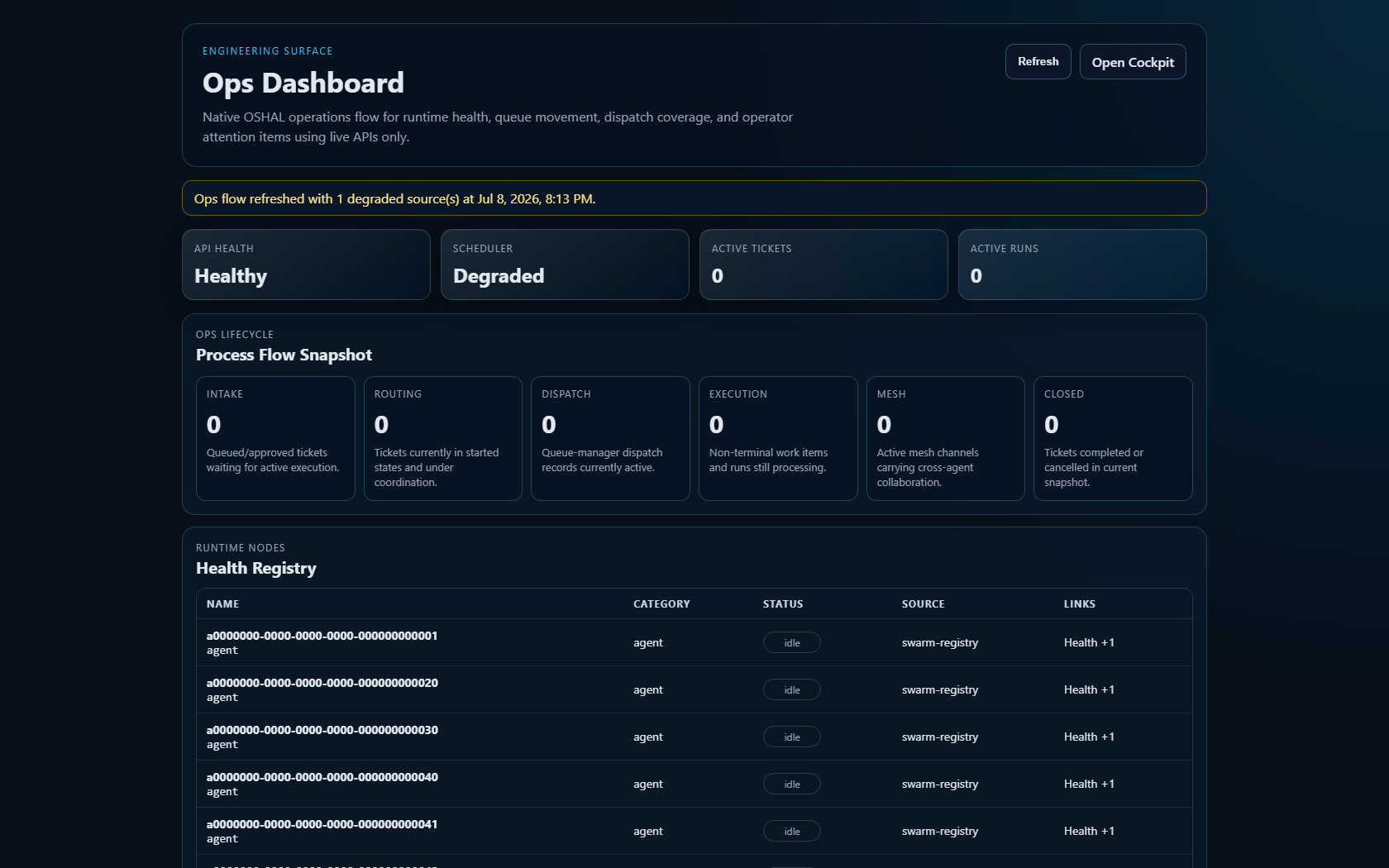Click swarm-registry source for node ending 041
1389x868 pixels.
click(940, 831)
